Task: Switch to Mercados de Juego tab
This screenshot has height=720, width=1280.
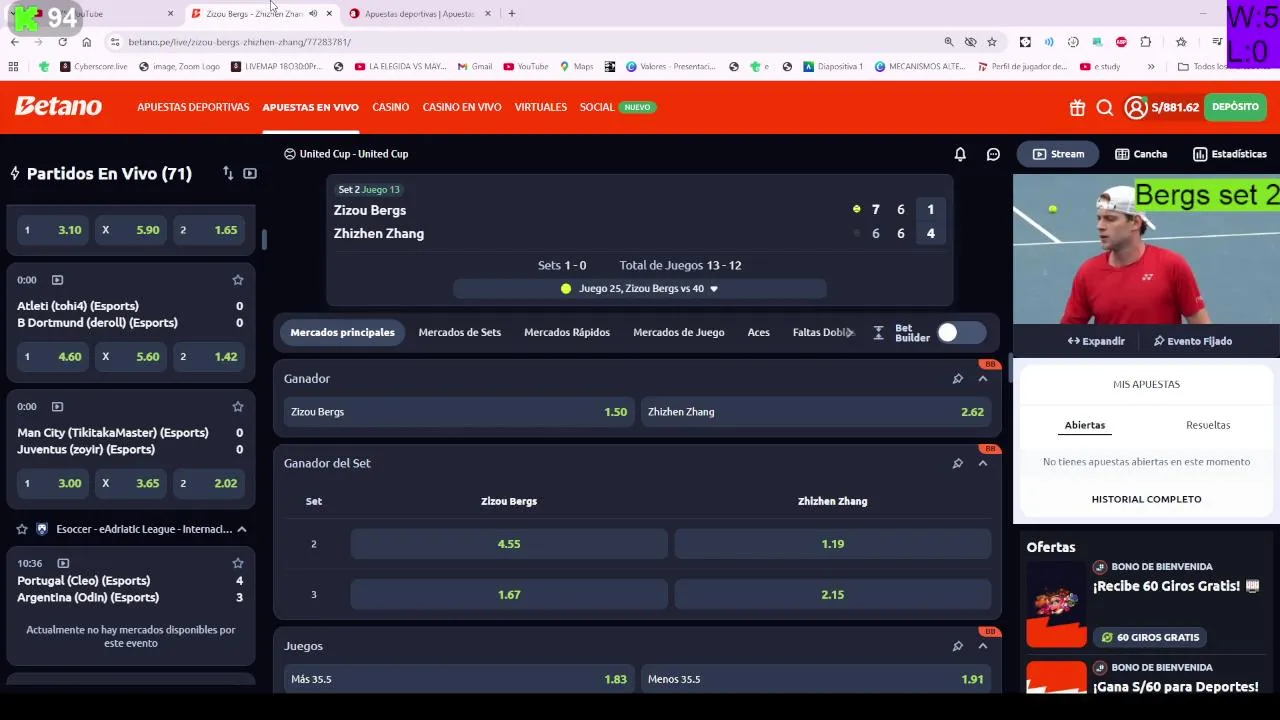Action: click(678, 332)
